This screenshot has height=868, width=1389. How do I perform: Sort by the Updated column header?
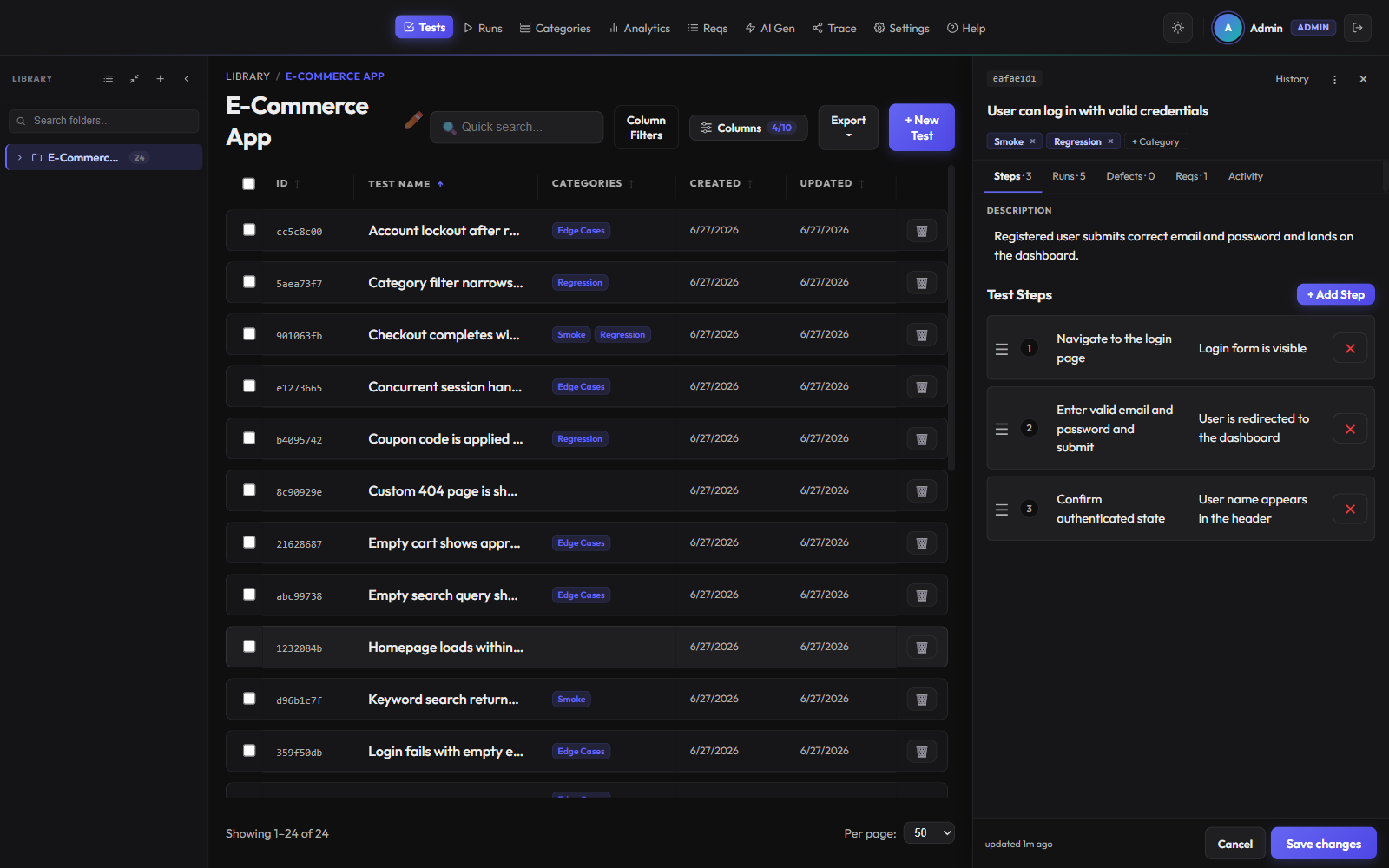click(x=832, y=184)
